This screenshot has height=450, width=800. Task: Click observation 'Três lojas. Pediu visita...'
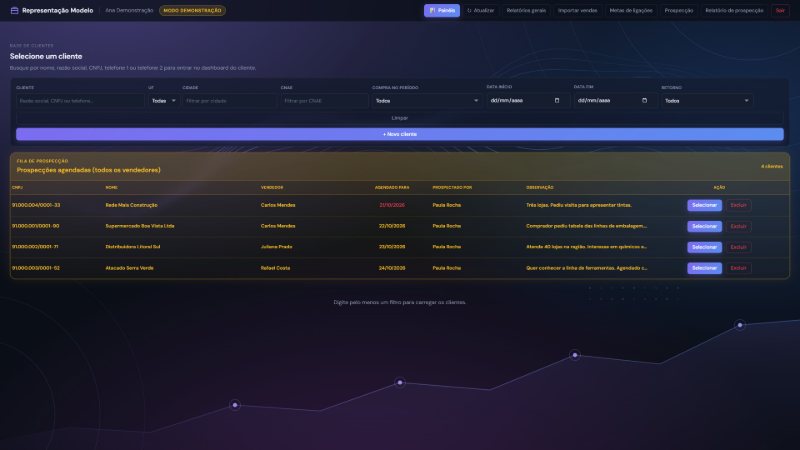[579, 205]
